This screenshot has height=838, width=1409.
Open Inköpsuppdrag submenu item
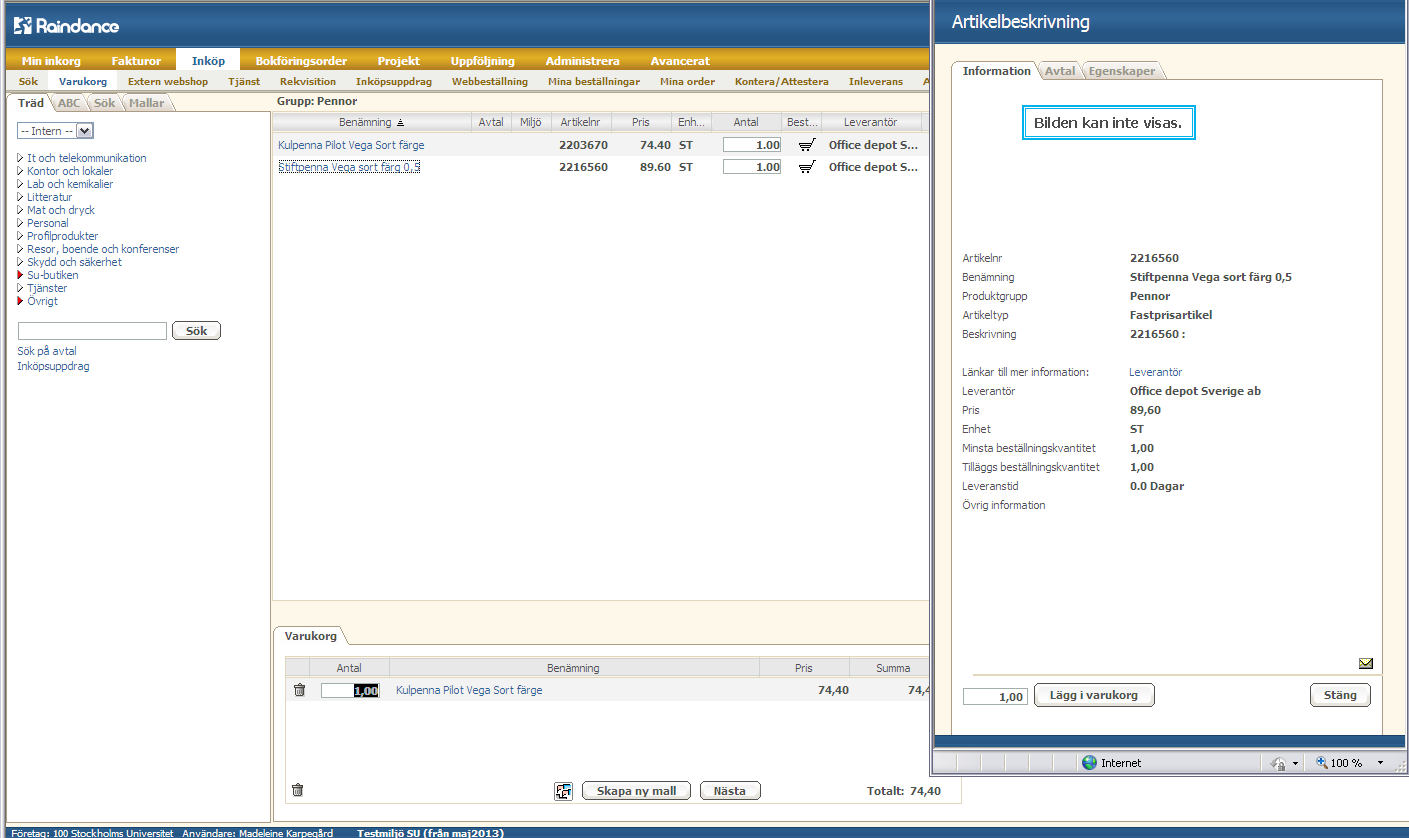pos(394,81)
